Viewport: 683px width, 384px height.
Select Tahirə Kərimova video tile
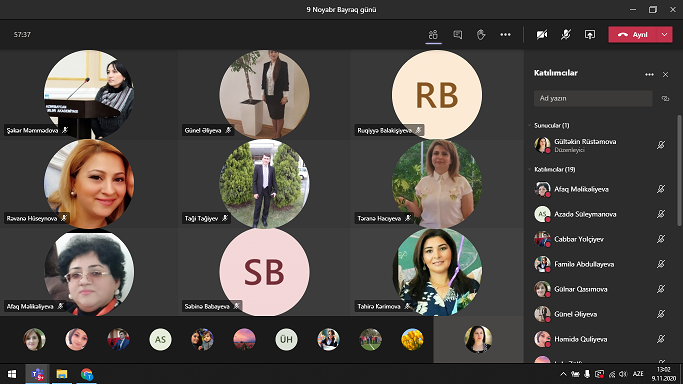click(437, 272)
